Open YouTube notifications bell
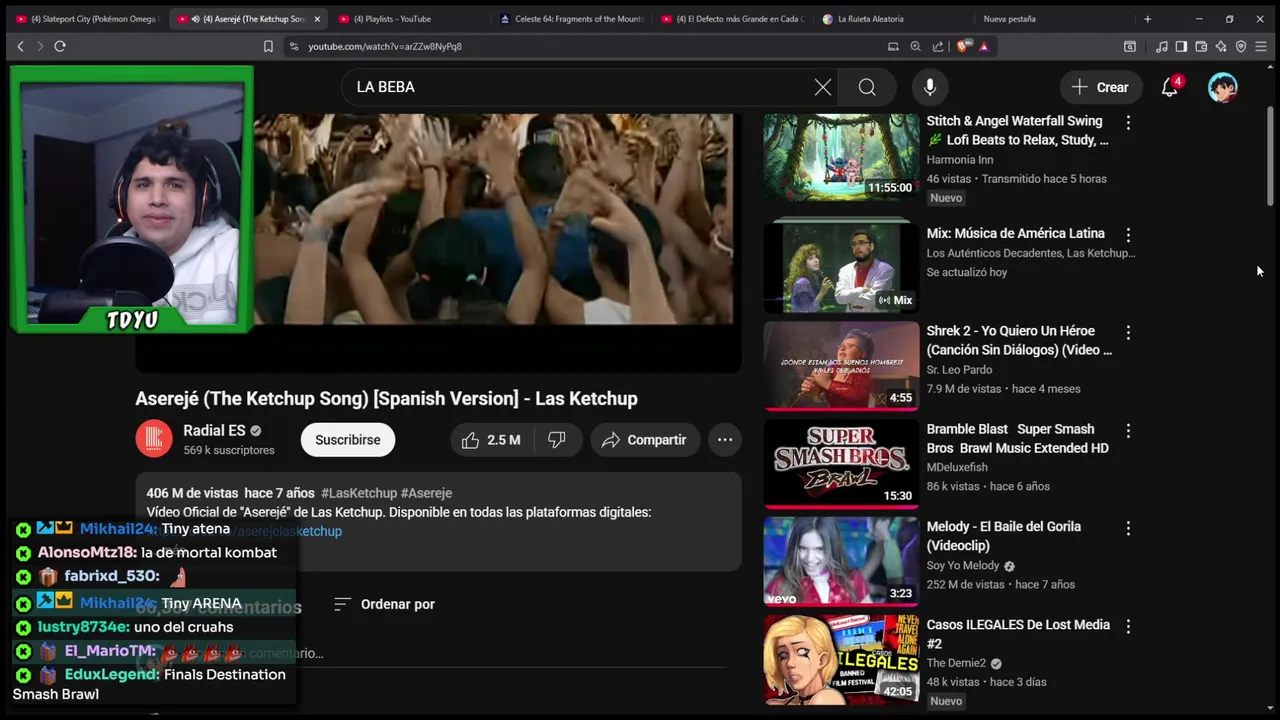The width and height of the screenshot is (1280, 720). 1169,87
